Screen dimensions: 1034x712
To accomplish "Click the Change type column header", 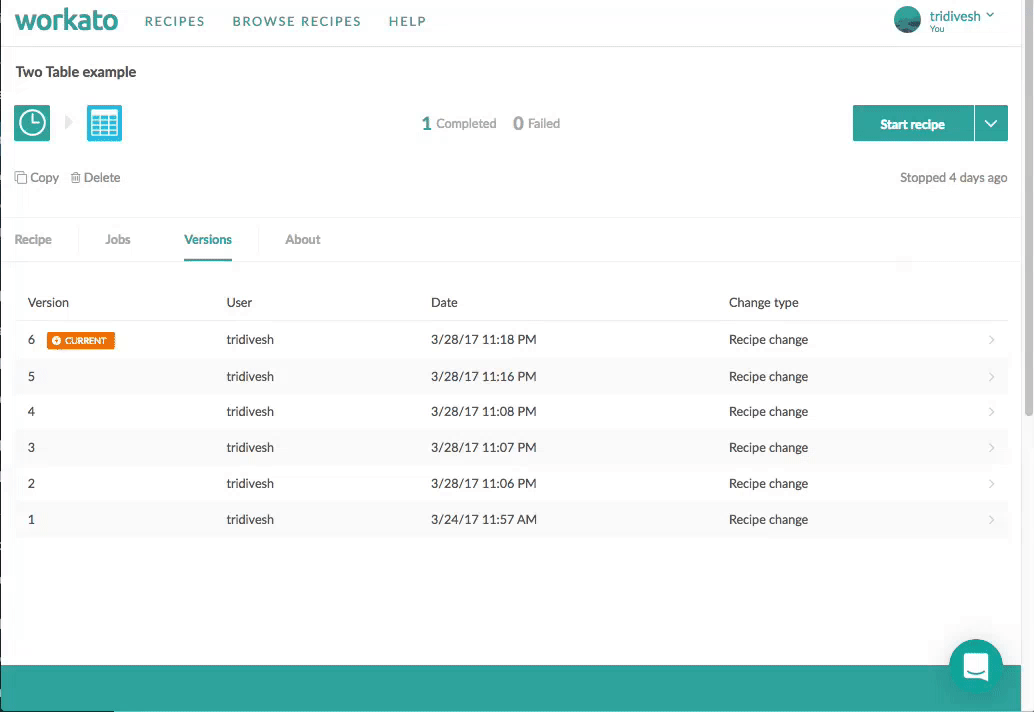I will (x=764, y=303).
